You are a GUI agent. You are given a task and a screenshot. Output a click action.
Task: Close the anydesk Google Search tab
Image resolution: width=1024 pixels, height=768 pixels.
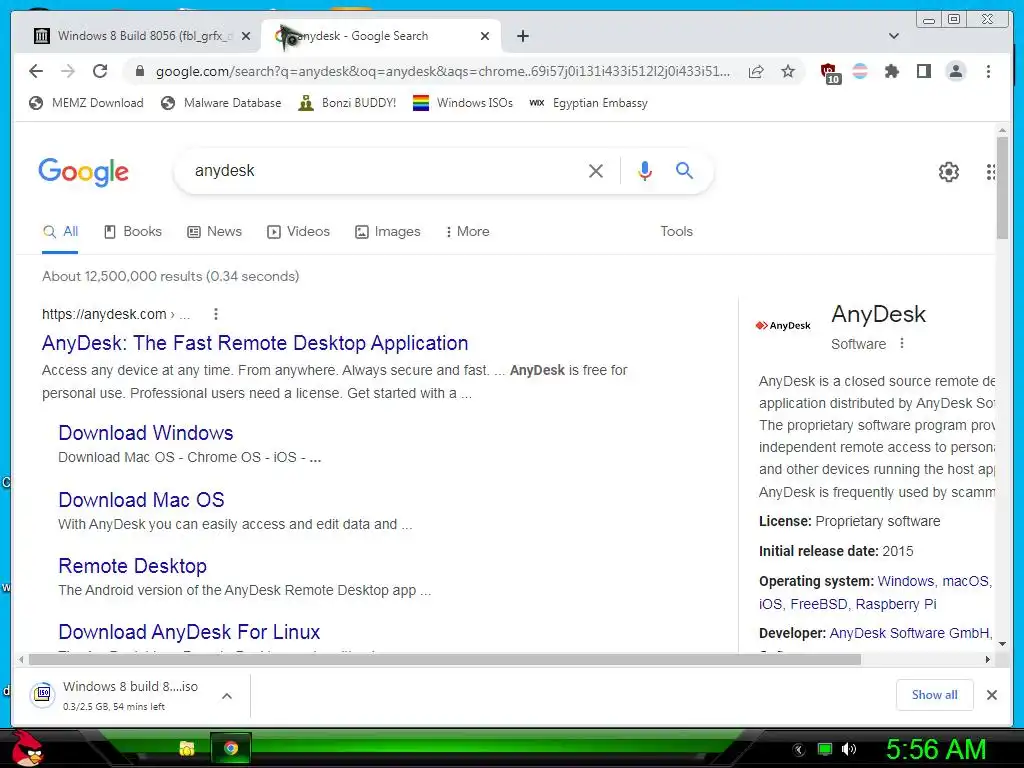[485, 37]
